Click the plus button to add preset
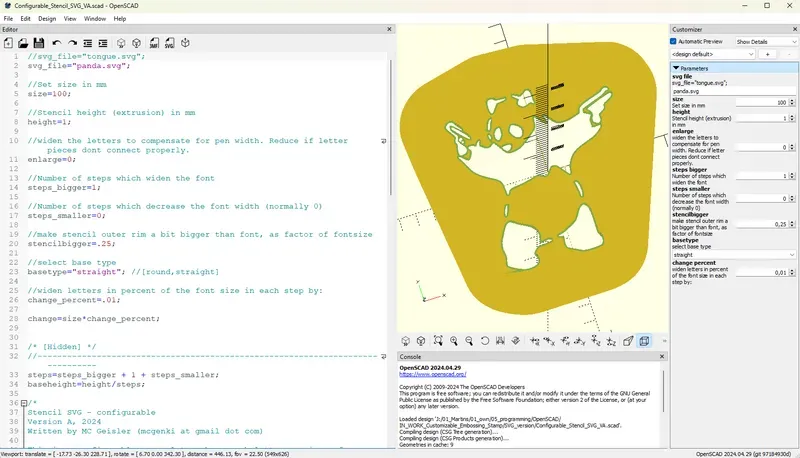 (x=768, y=54)
